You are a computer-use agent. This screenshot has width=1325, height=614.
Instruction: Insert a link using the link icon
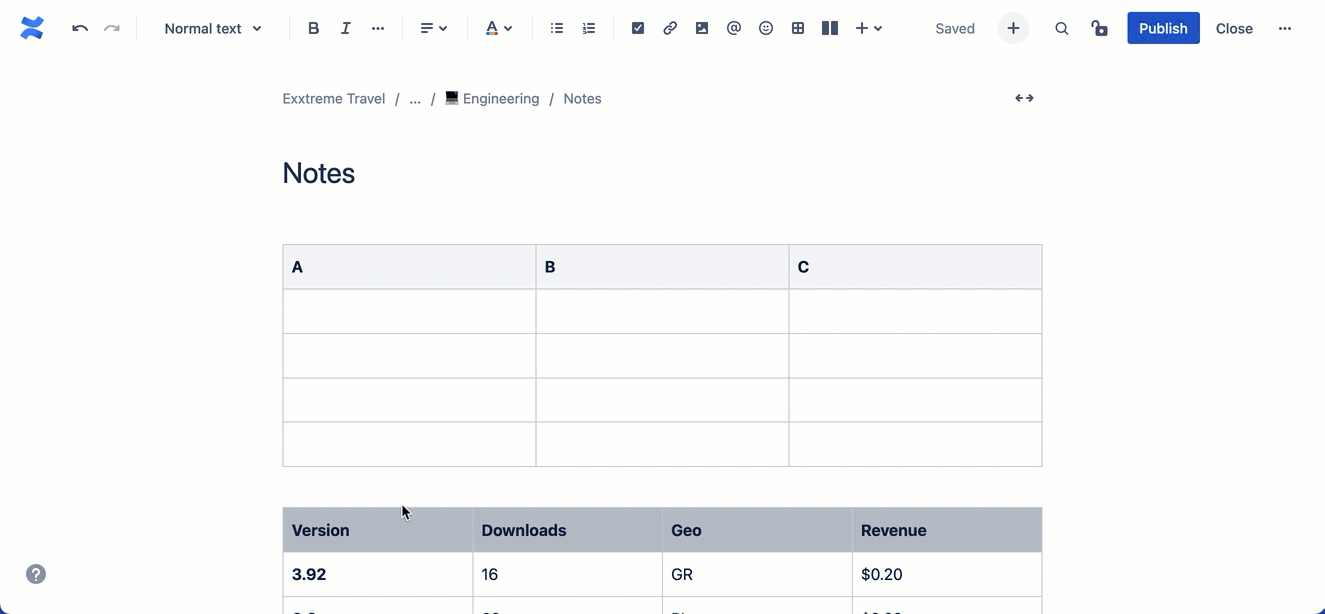(669, 28)
